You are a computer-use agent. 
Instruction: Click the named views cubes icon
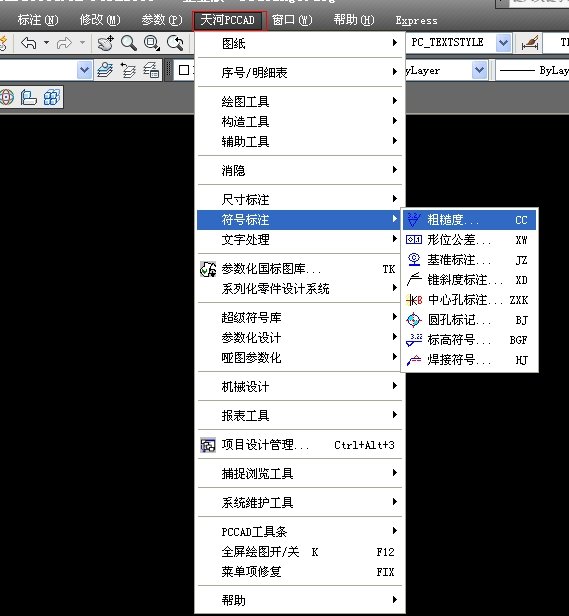tap(51, 97)
